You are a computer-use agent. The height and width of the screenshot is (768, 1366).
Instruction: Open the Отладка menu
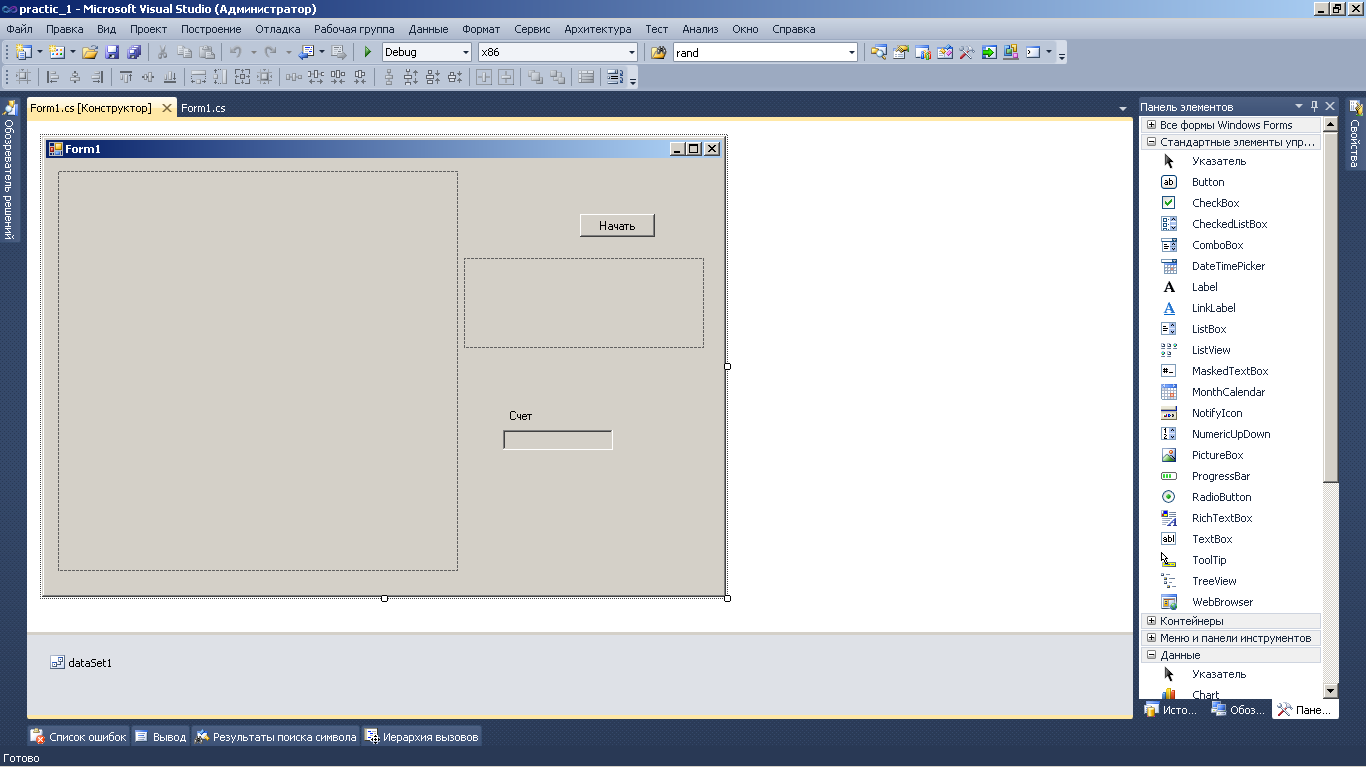277,29
